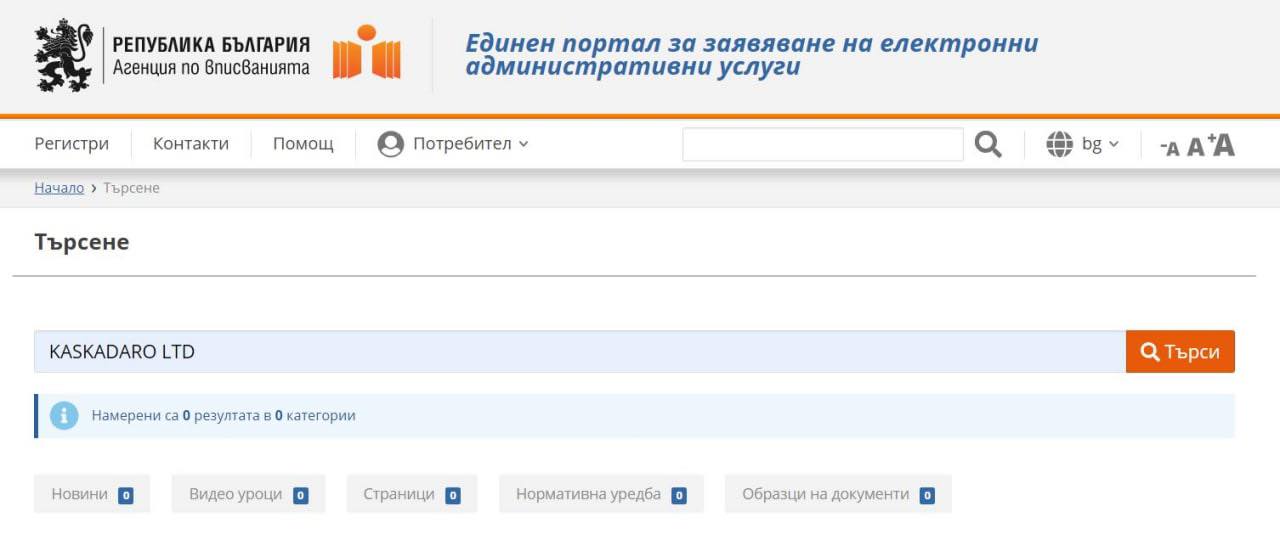Click the orange Registry Agency books logo
Viewport: 1280px width, 557px height.
366,54
